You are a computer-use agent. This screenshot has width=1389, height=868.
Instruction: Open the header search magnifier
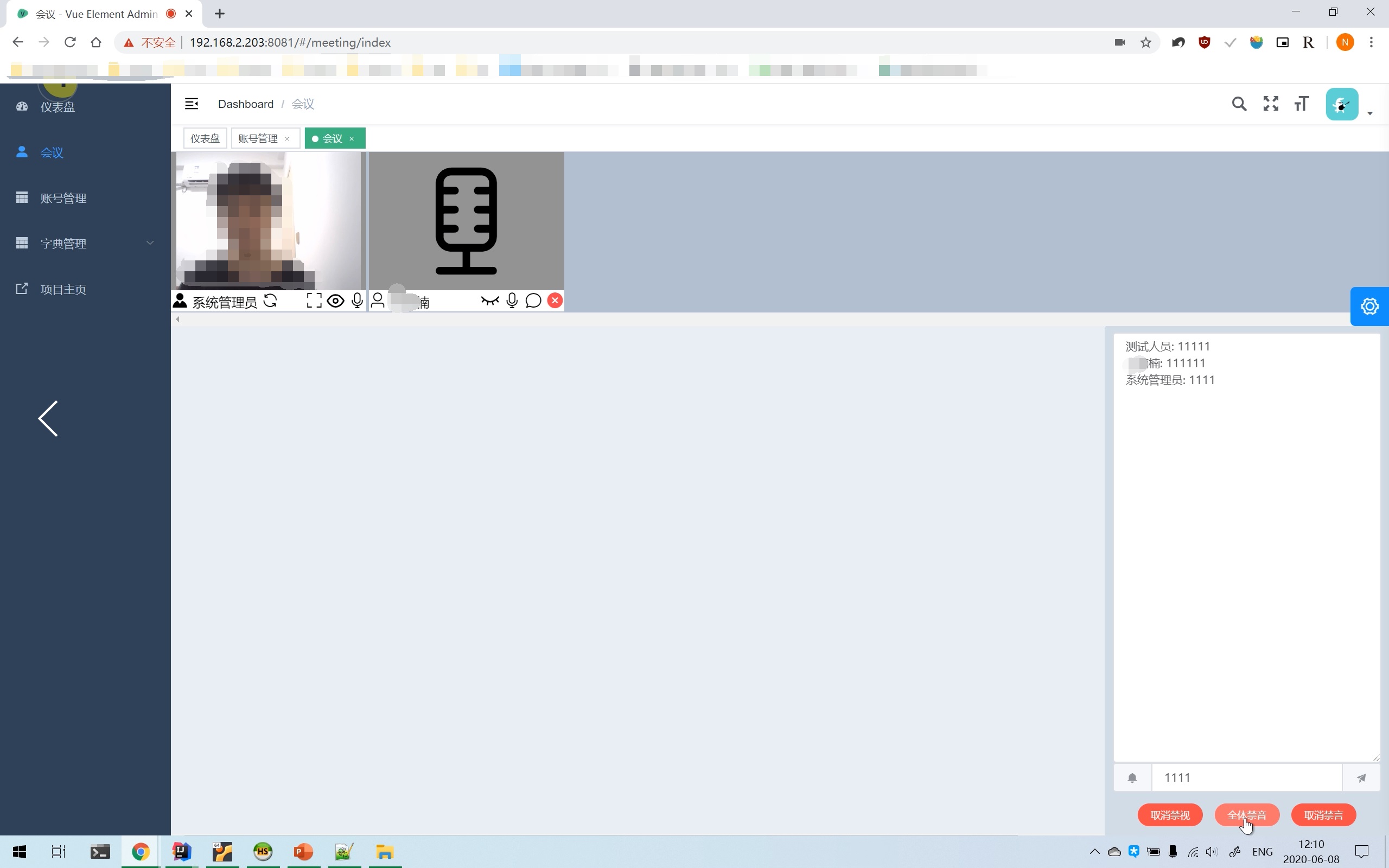click(x=1239, y=104)
